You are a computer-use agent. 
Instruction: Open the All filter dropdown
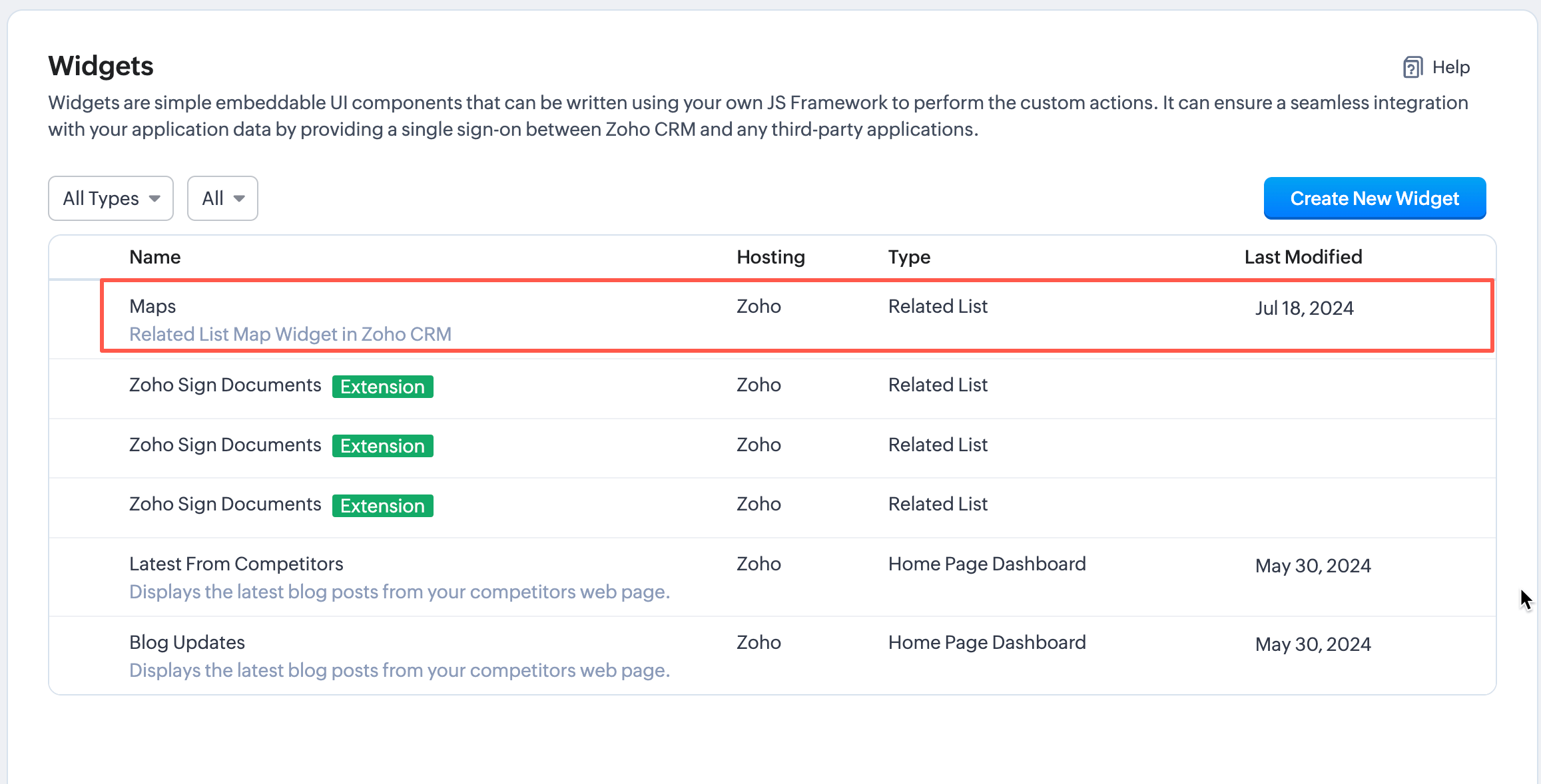pos(222,198)
